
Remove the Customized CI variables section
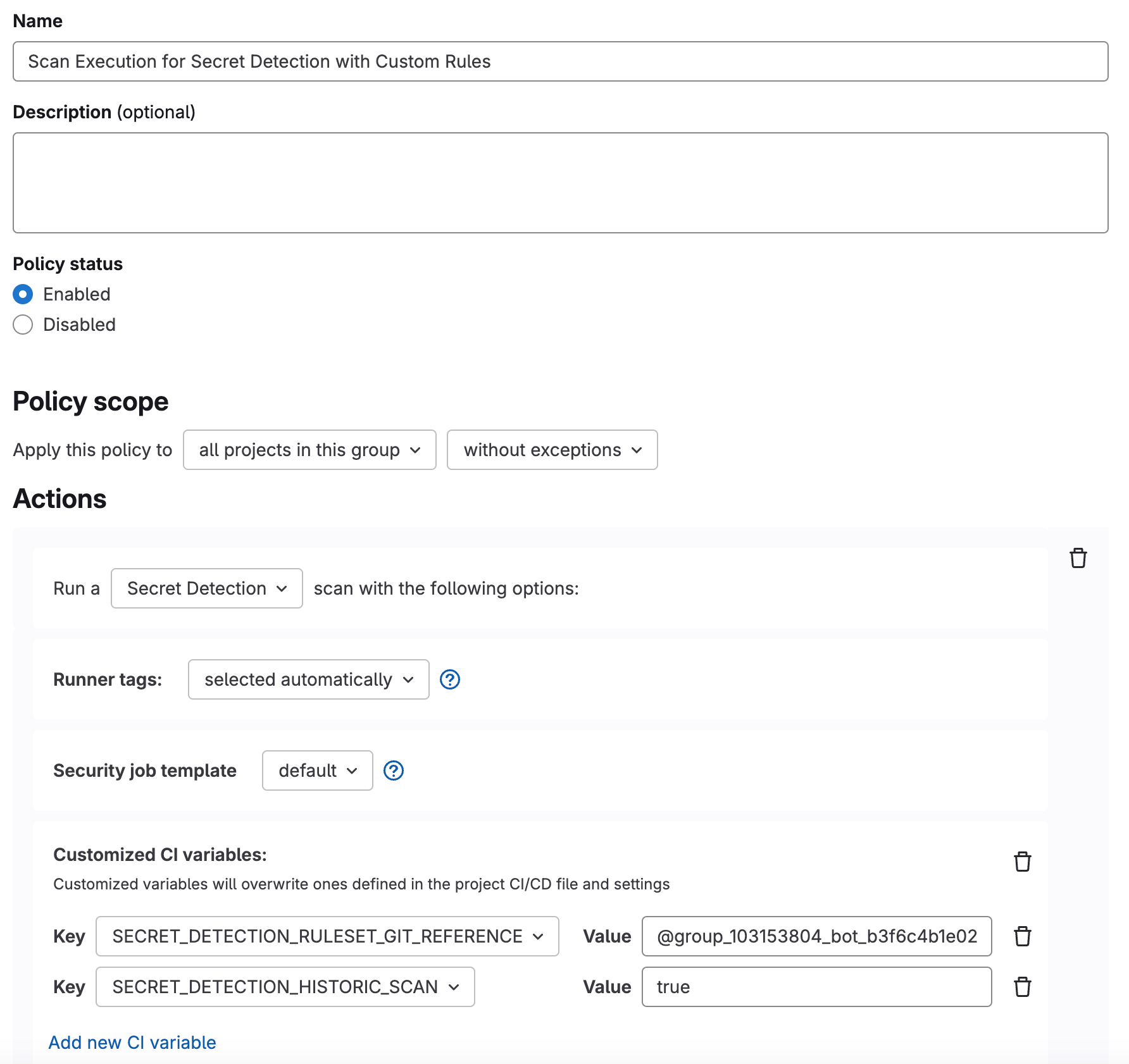click(1022, 862)
